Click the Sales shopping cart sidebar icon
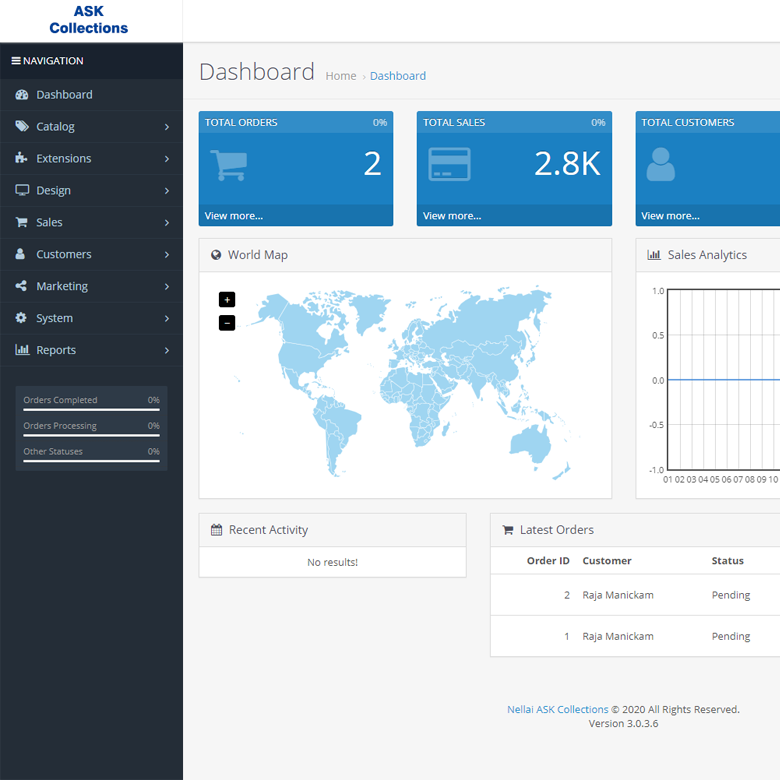Image resolution: width=780 pixels, height=780 pixels. tap(22, 223)
